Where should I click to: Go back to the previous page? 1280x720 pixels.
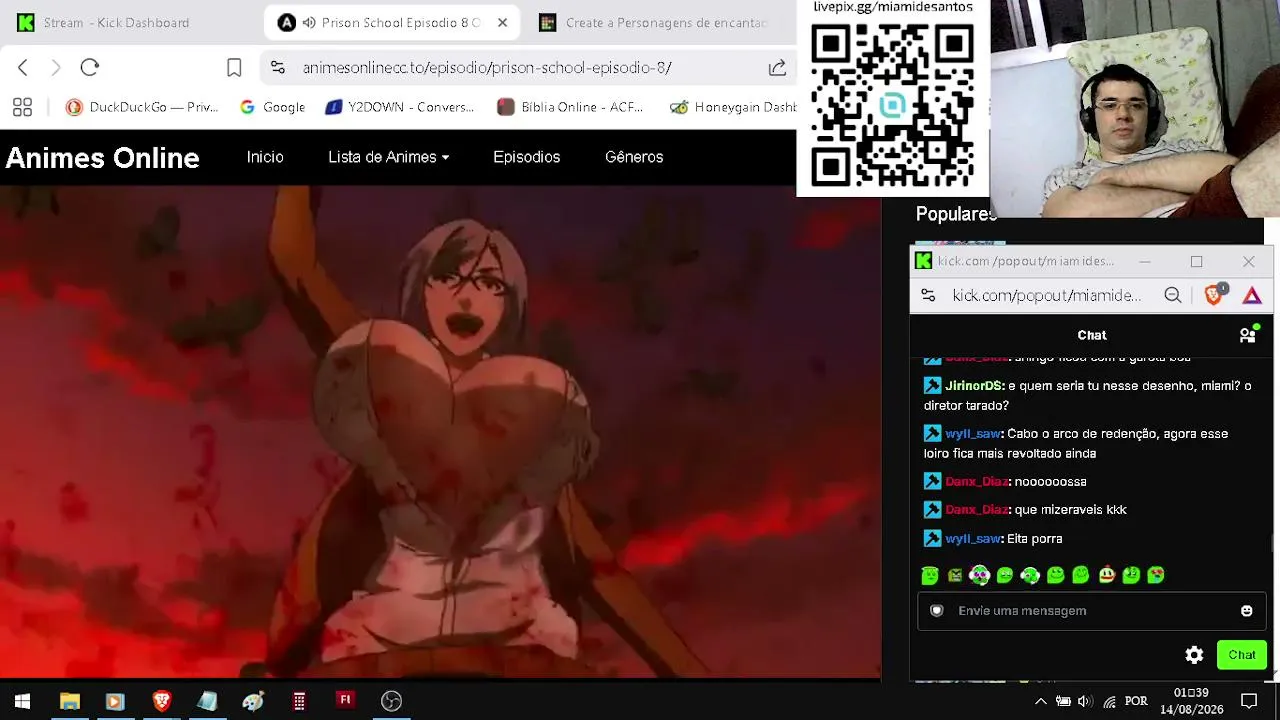(23, 67)
